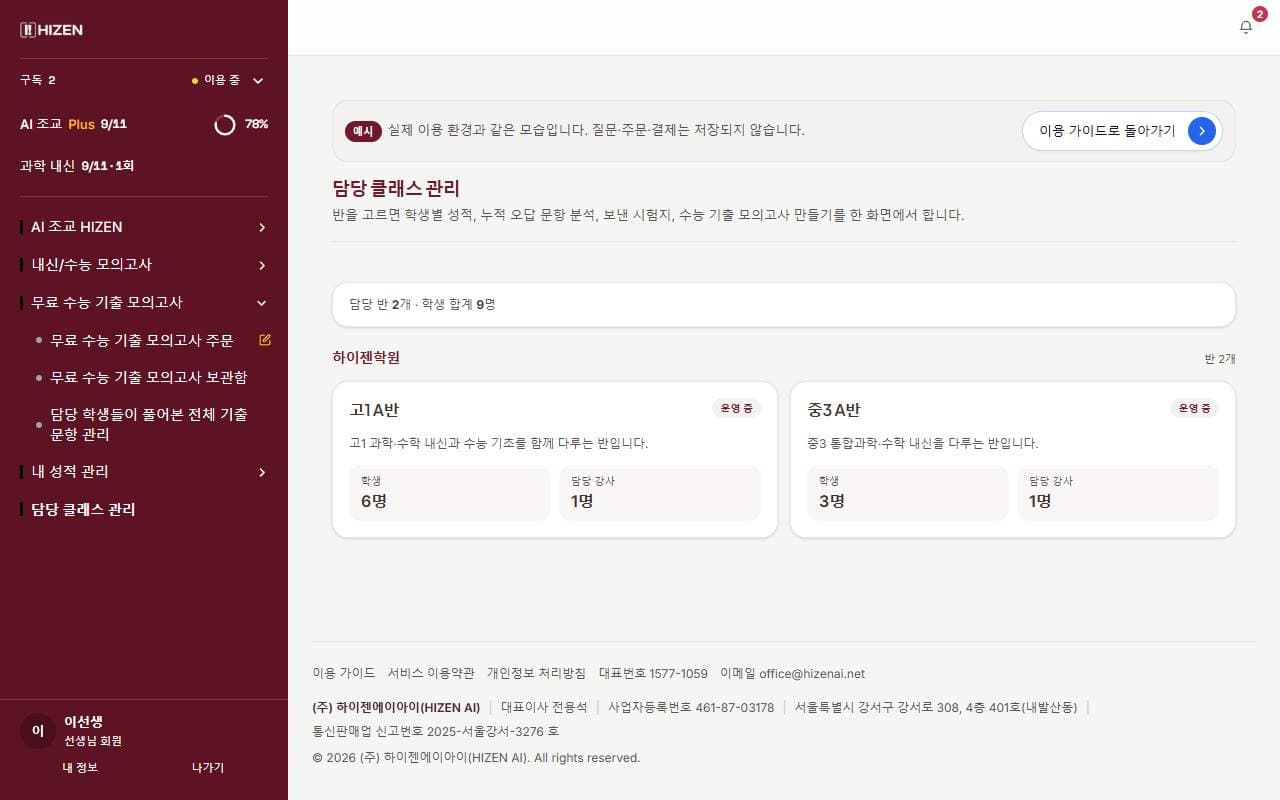
Task: Click the blue arrow in 이용 가이드로 돌아가기
Action: click(1202, 130)
